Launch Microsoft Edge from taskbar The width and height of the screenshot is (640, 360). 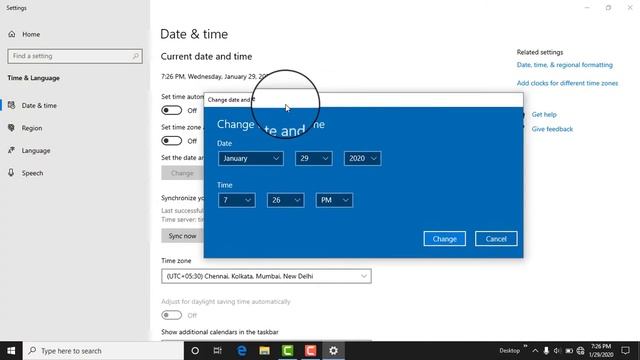(x=242, y=351)
